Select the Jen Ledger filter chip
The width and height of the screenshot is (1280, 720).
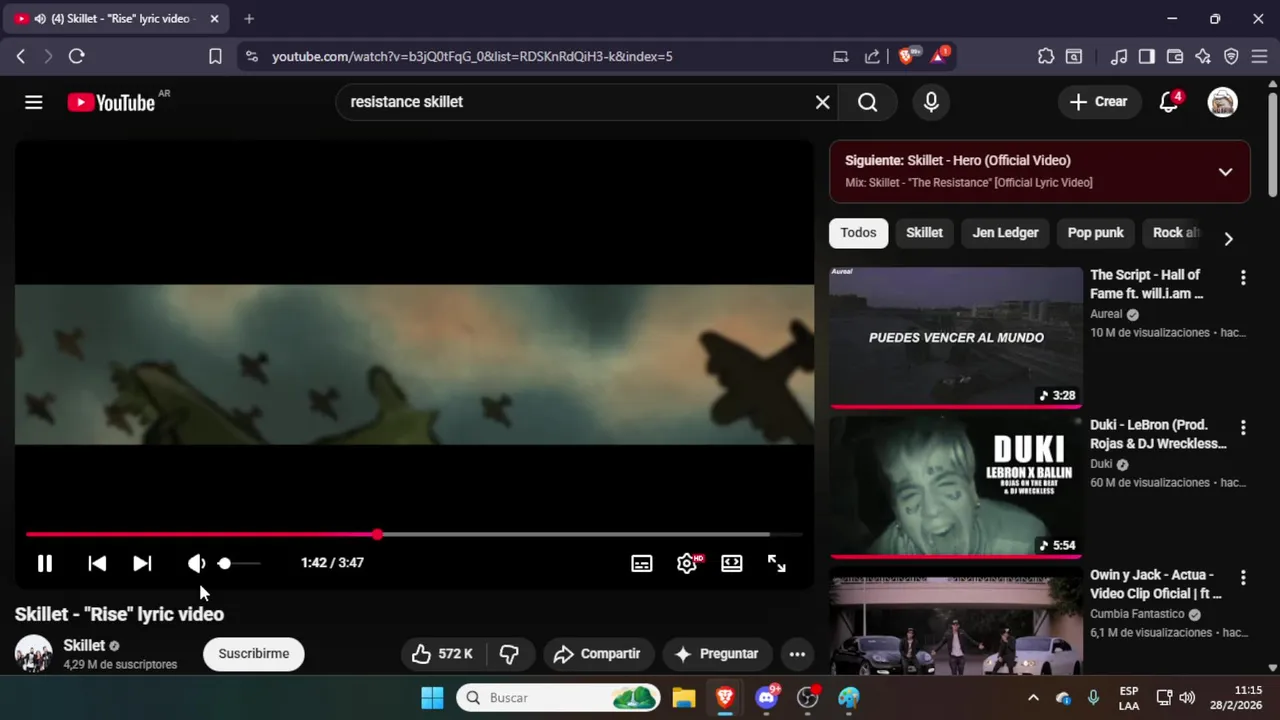[x=1005, y=233]
